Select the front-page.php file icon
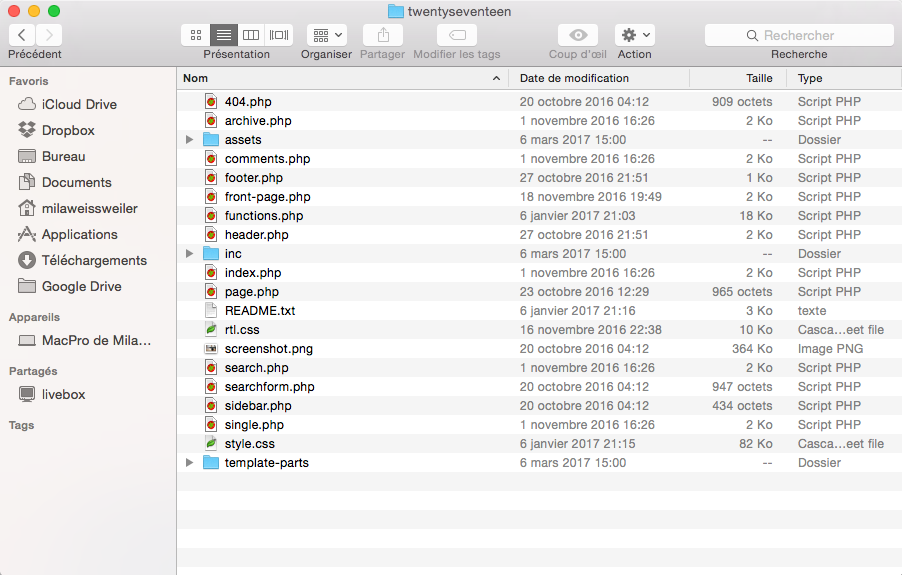Image resolution: width=902 pixels, height=575 pixels. coord(211,196)
